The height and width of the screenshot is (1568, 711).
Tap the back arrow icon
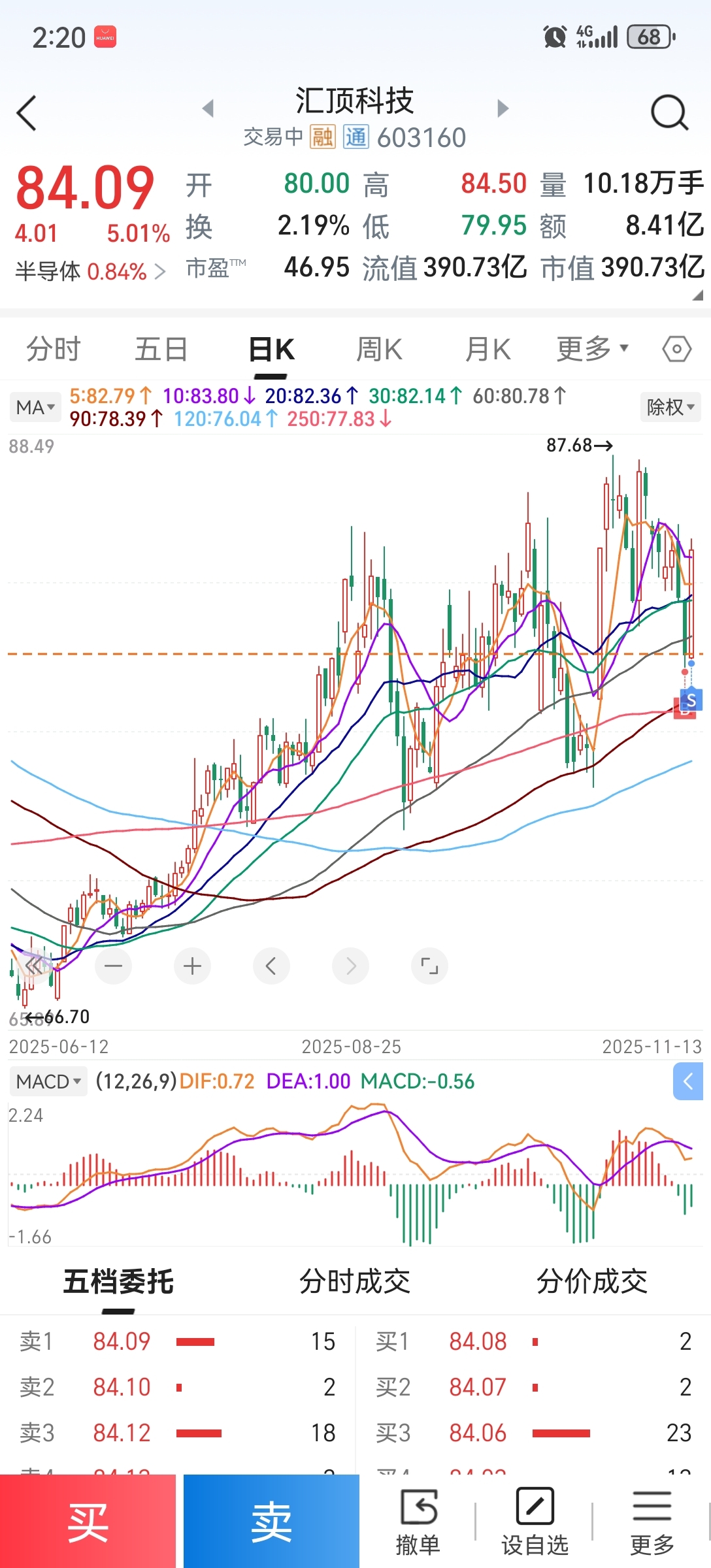[26, 113]
